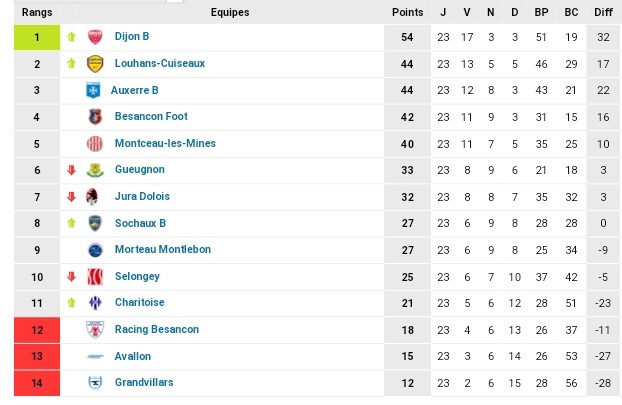
Task: Click the Besancon Foot club crest
Action: coord(95,117)
